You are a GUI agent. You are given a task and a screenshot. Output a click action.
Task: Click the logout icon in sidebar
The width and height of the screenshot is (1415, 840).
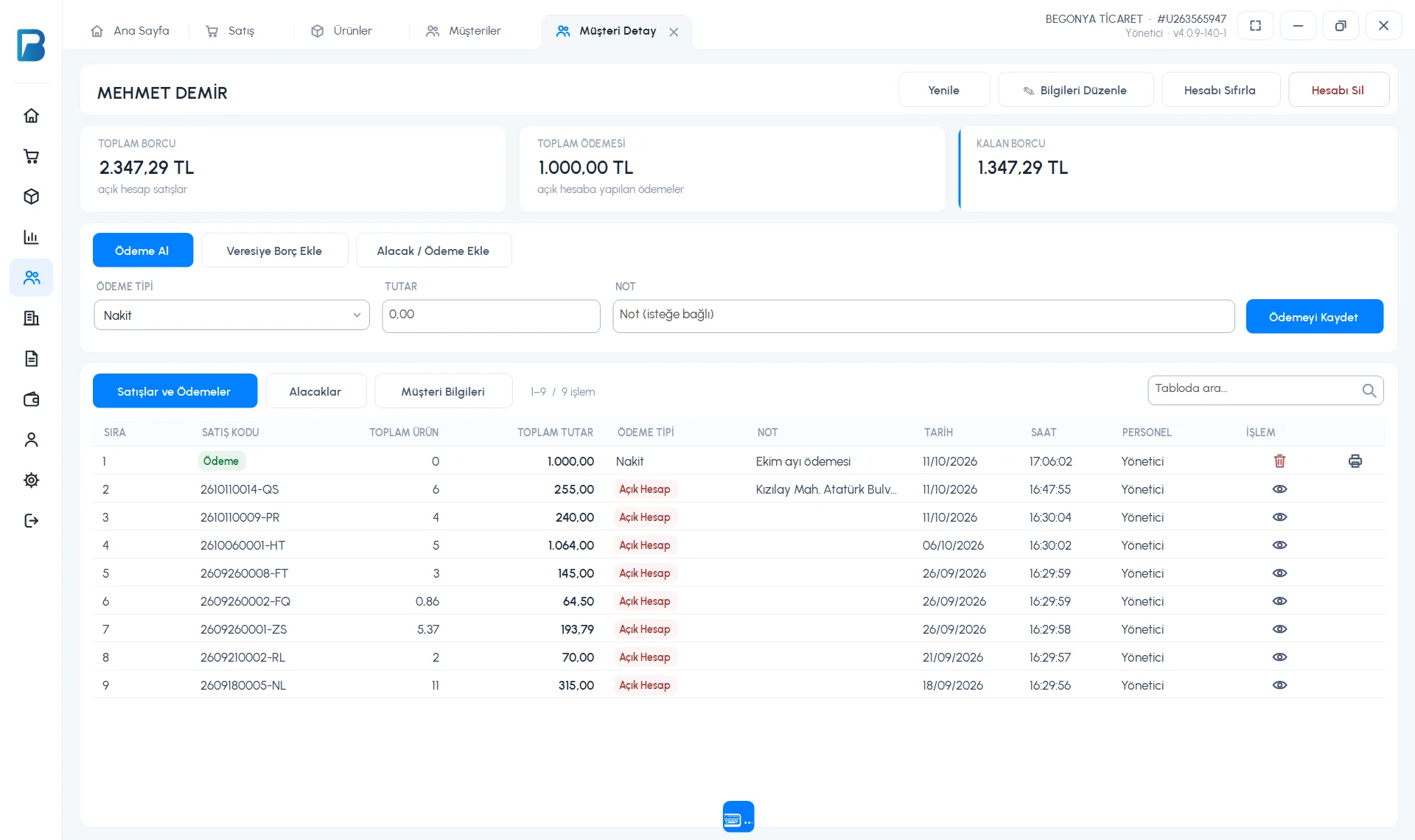31,521
